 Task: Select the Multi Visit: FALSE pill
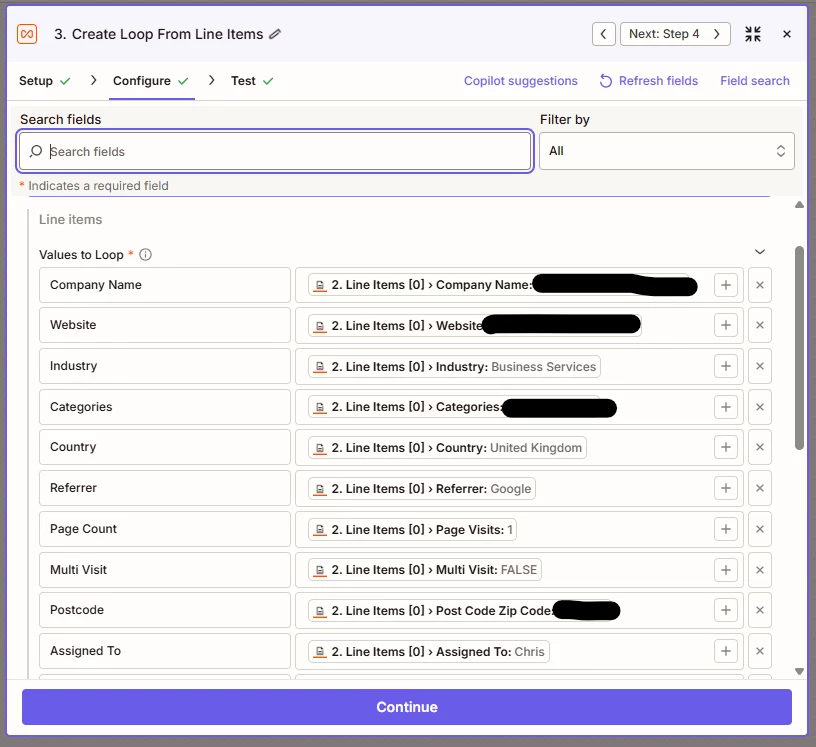pos(425,570)
